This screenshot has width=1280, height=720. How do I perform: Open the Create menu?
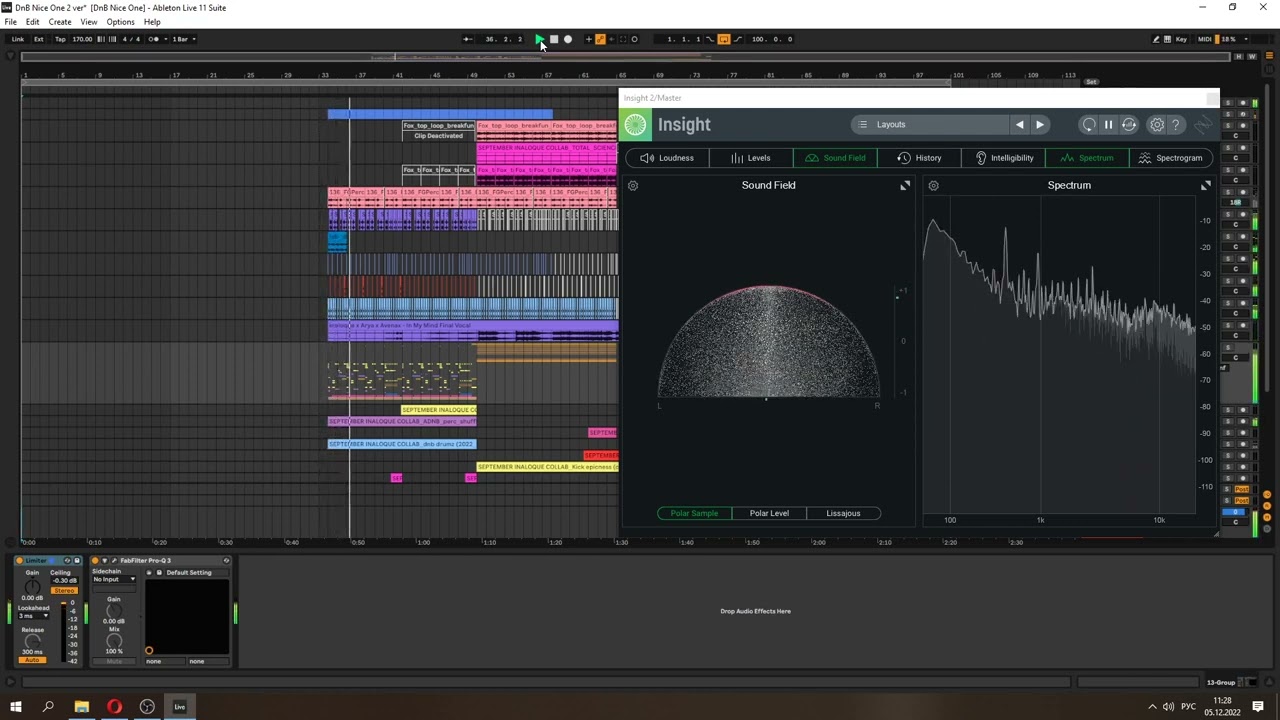(60, 22)
